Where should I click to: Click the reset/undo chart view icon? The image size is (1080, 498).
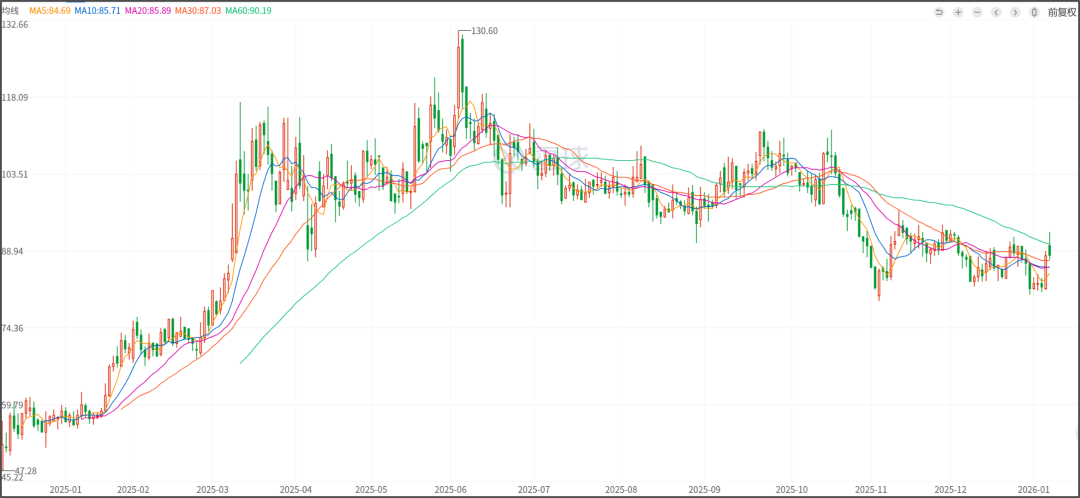pyautogui.click(x=939, y=12)
